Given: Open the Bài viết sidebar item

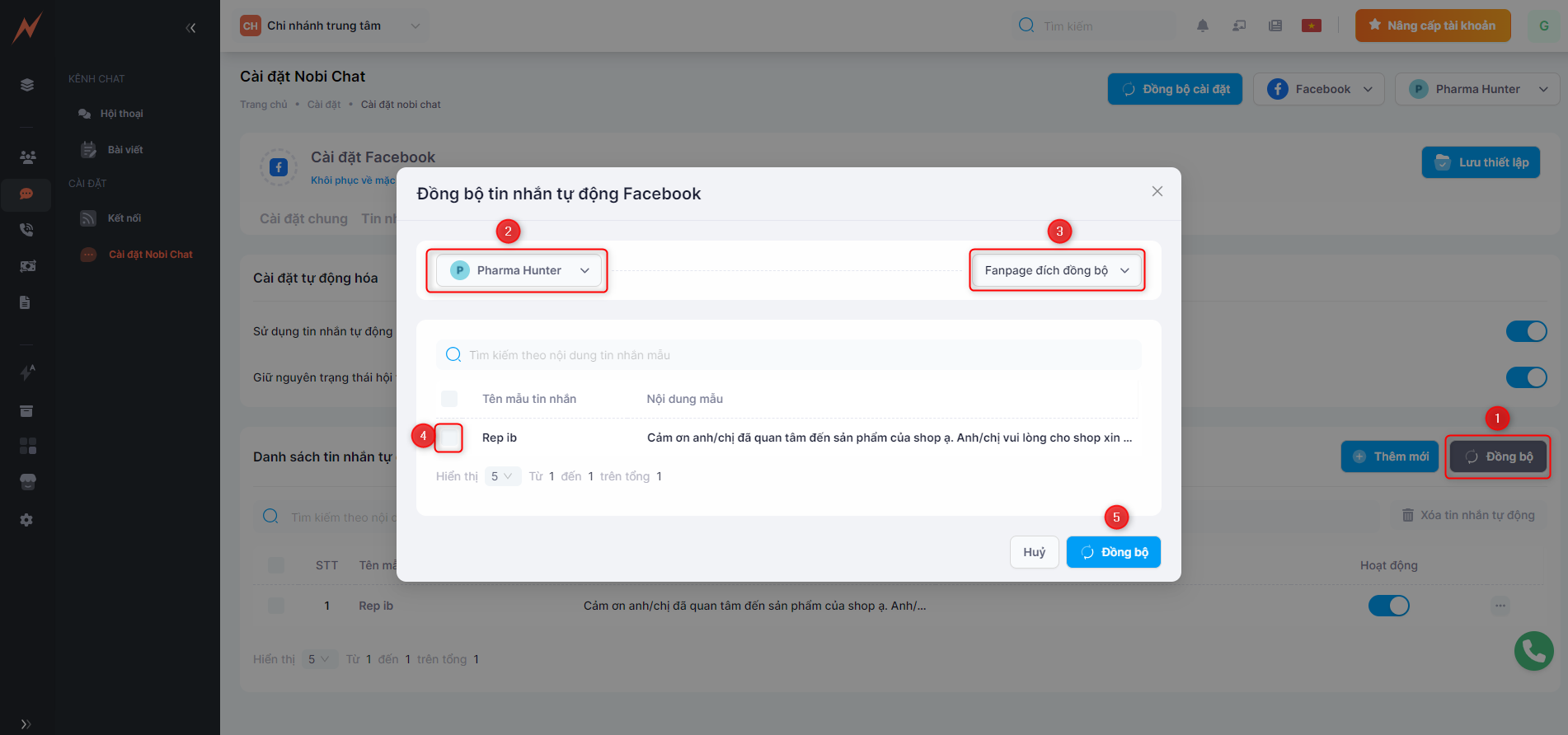Looking at the screenshot, I should point(124,150).
